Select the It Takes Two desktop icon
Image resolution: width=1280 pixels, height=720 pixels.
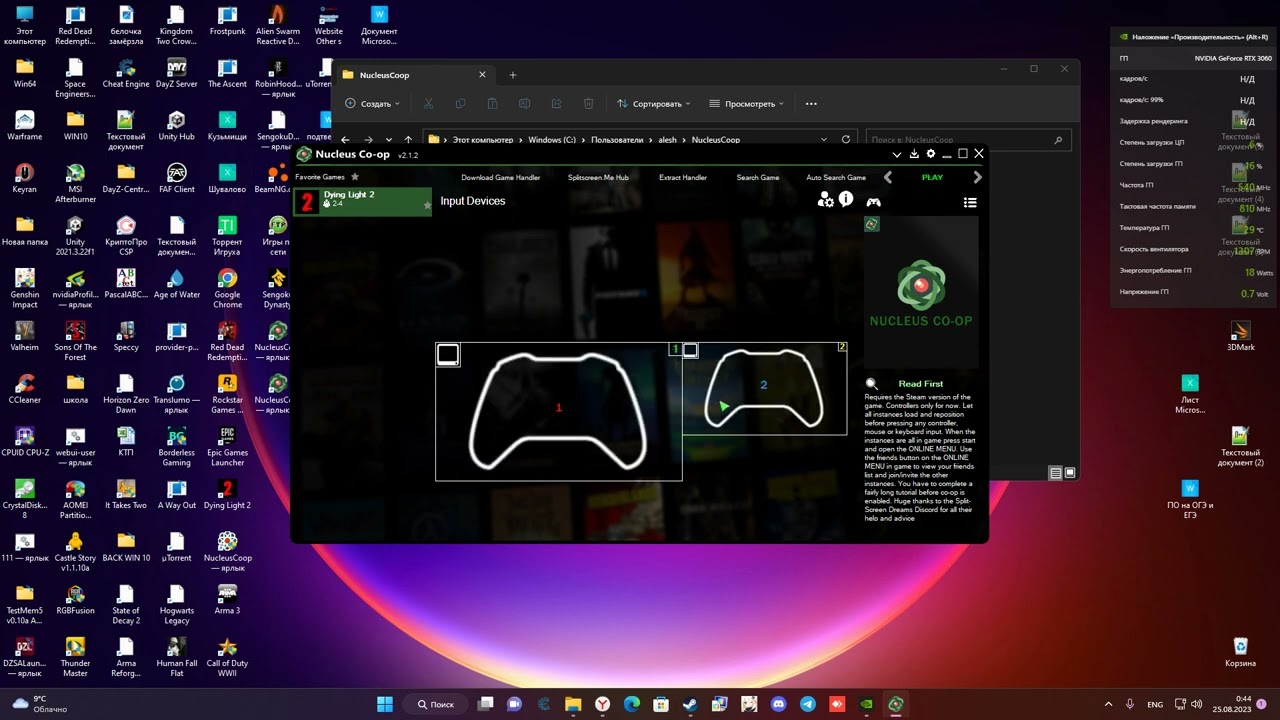coord(125,494)
